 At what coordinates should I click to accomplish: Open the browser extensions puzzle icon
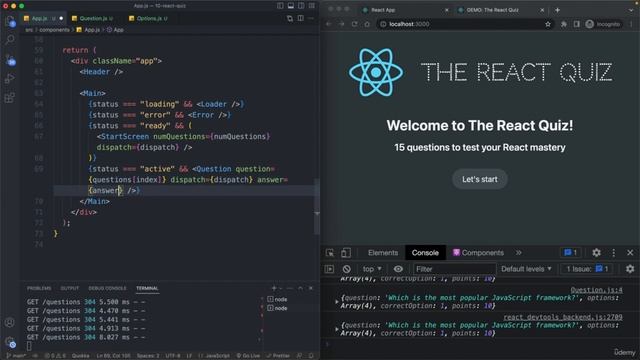point(564,24)
